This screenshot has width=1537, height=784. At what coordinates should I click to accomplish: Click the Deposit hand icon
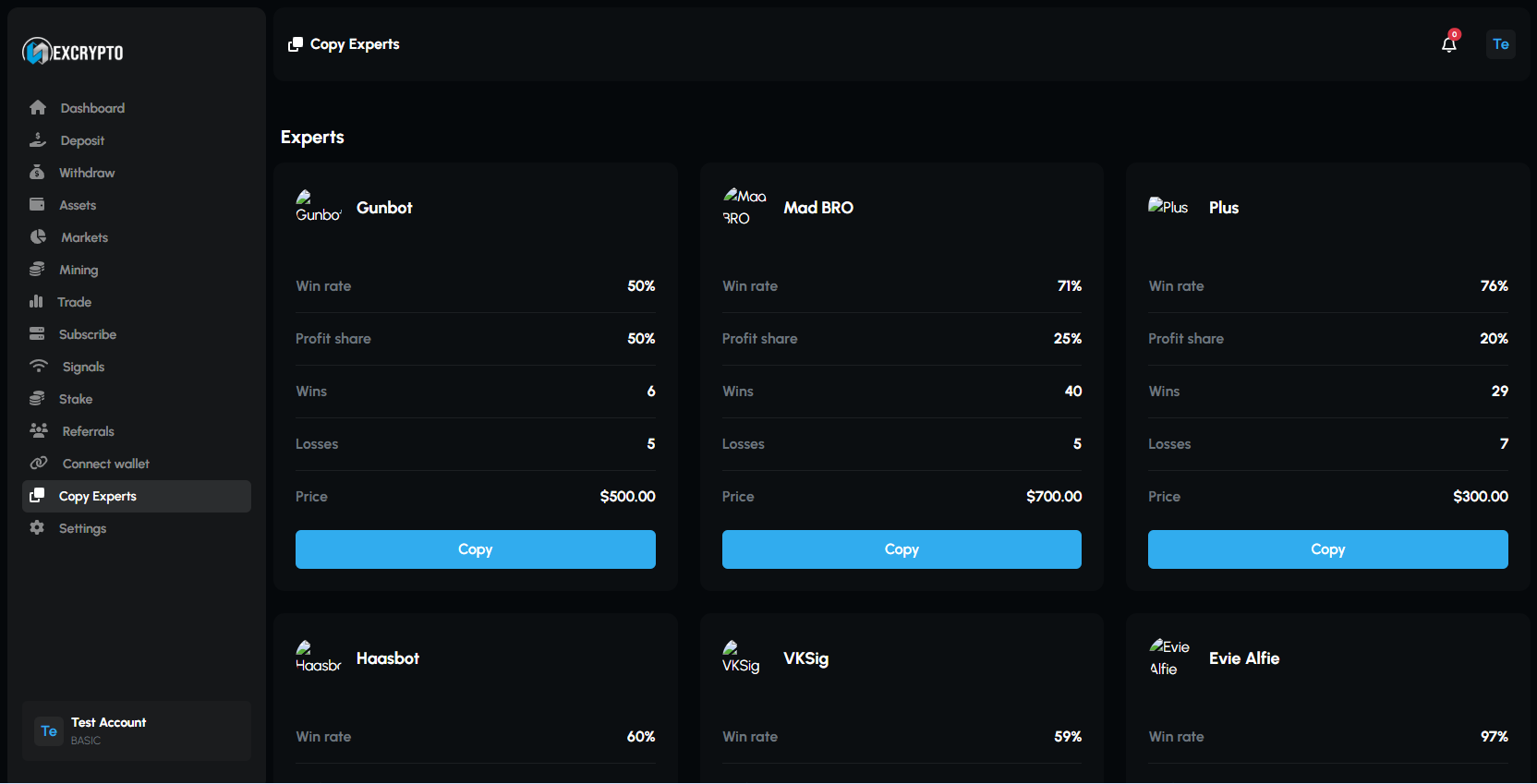[38, 140]
